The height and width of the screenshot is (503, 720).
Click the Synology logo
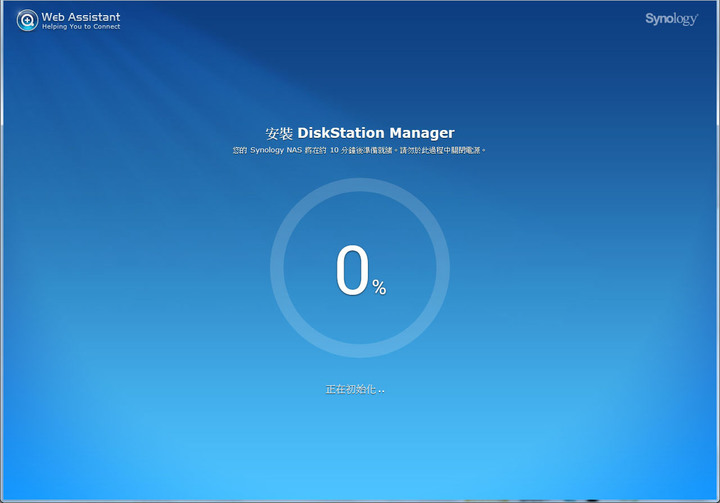[671, 19]
